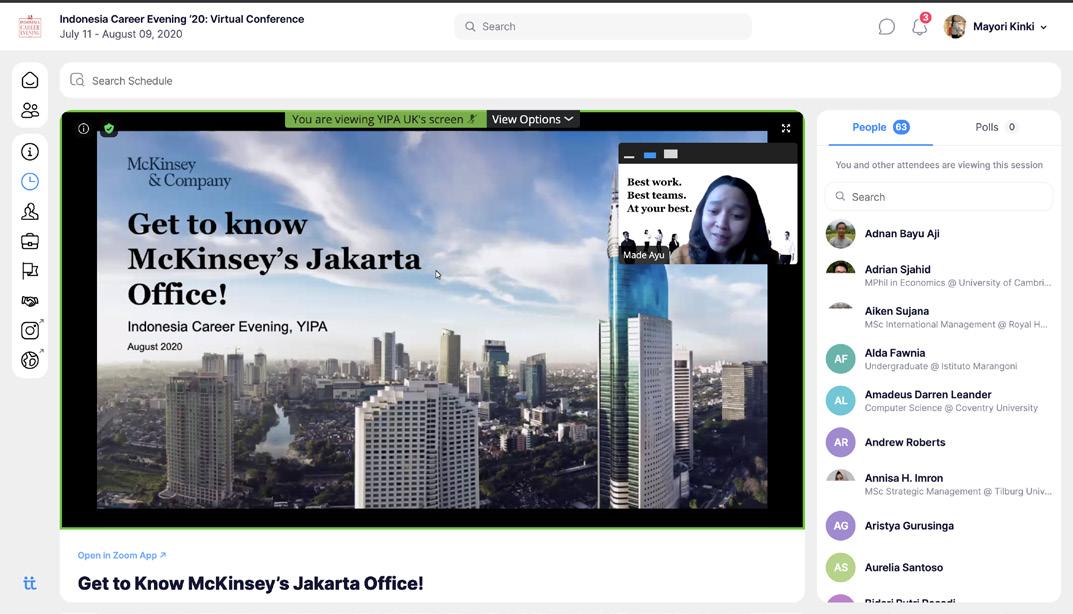Switch to the Polls tab

pyautogui.click(x=995, y=127)
